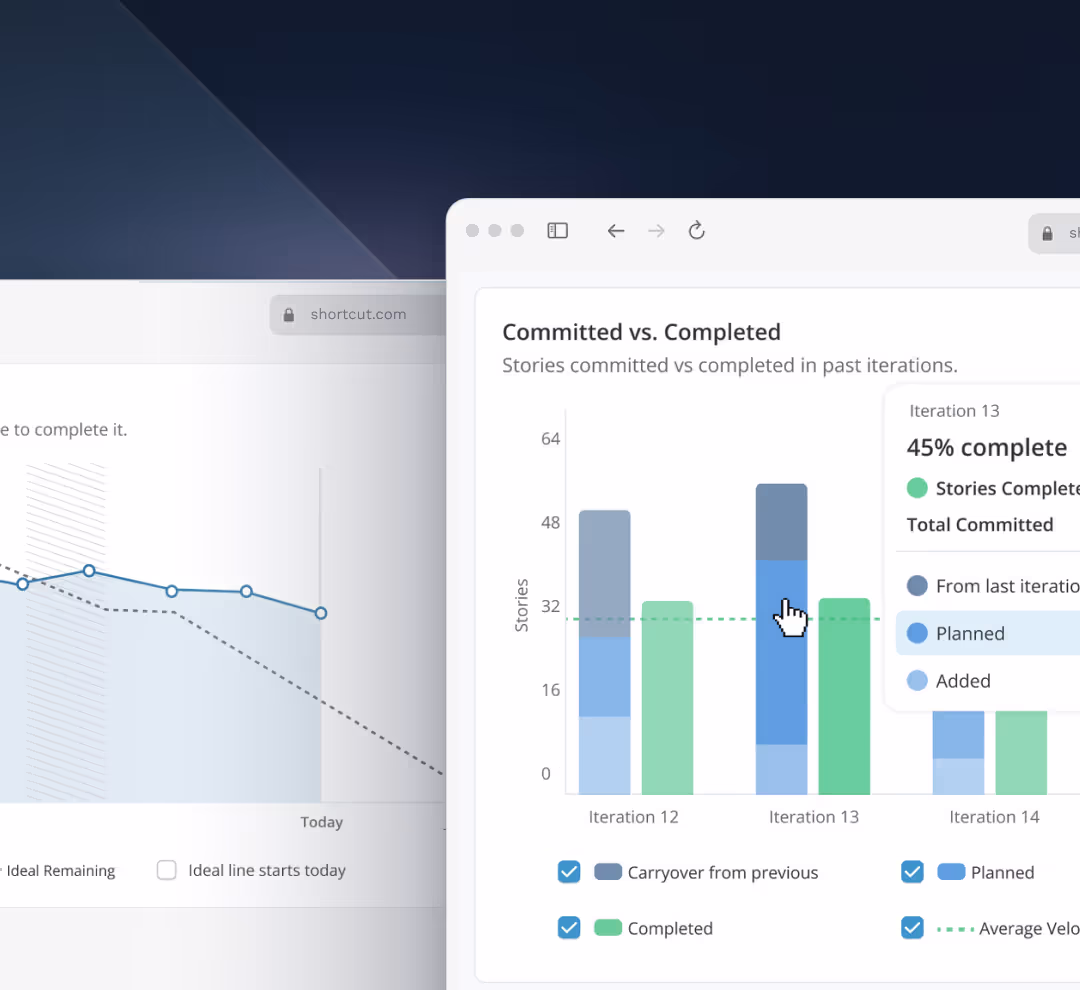Click the Iteration 13 axis label
Viewport: 1080px width, 990px height.
click(x=813, y=817)
